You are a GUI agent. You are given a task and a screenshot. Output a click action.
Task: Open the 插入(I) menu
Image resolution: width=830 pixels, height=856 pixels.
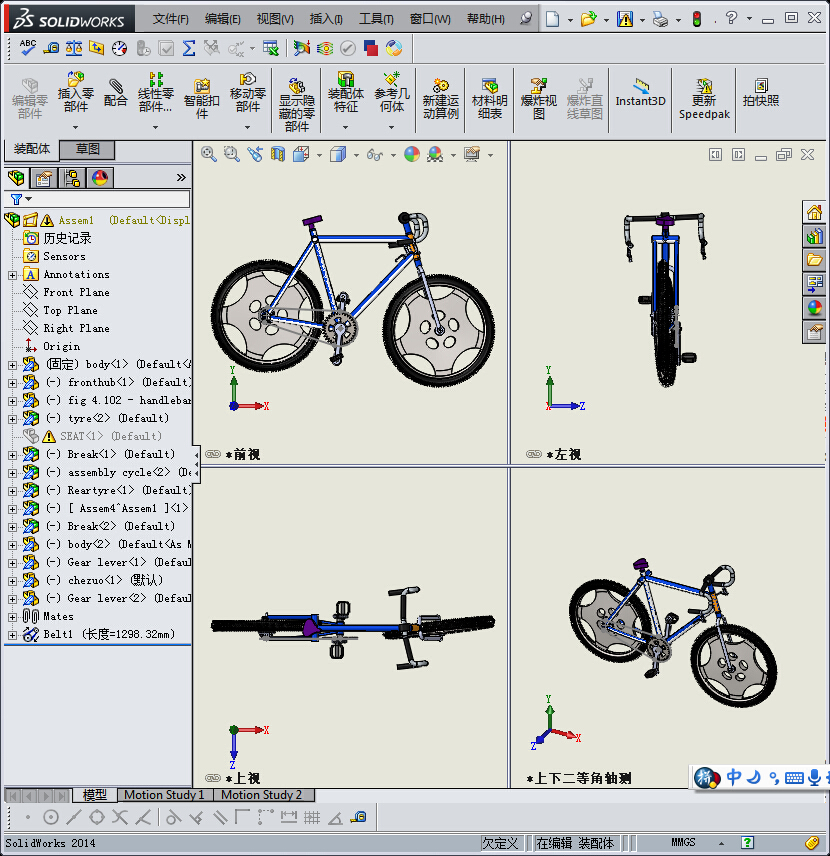326,19
